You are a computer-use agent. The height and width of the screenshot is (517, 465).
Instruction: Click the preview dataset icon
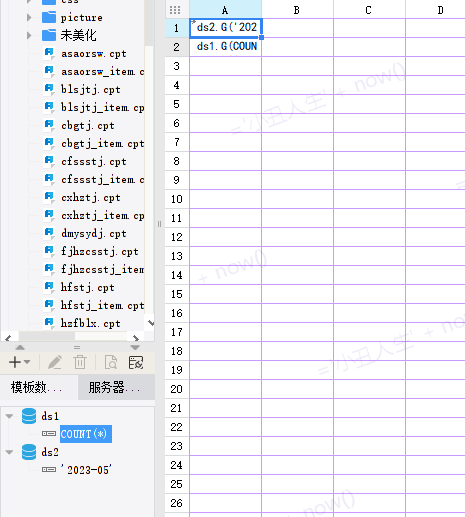click(111, 362)
